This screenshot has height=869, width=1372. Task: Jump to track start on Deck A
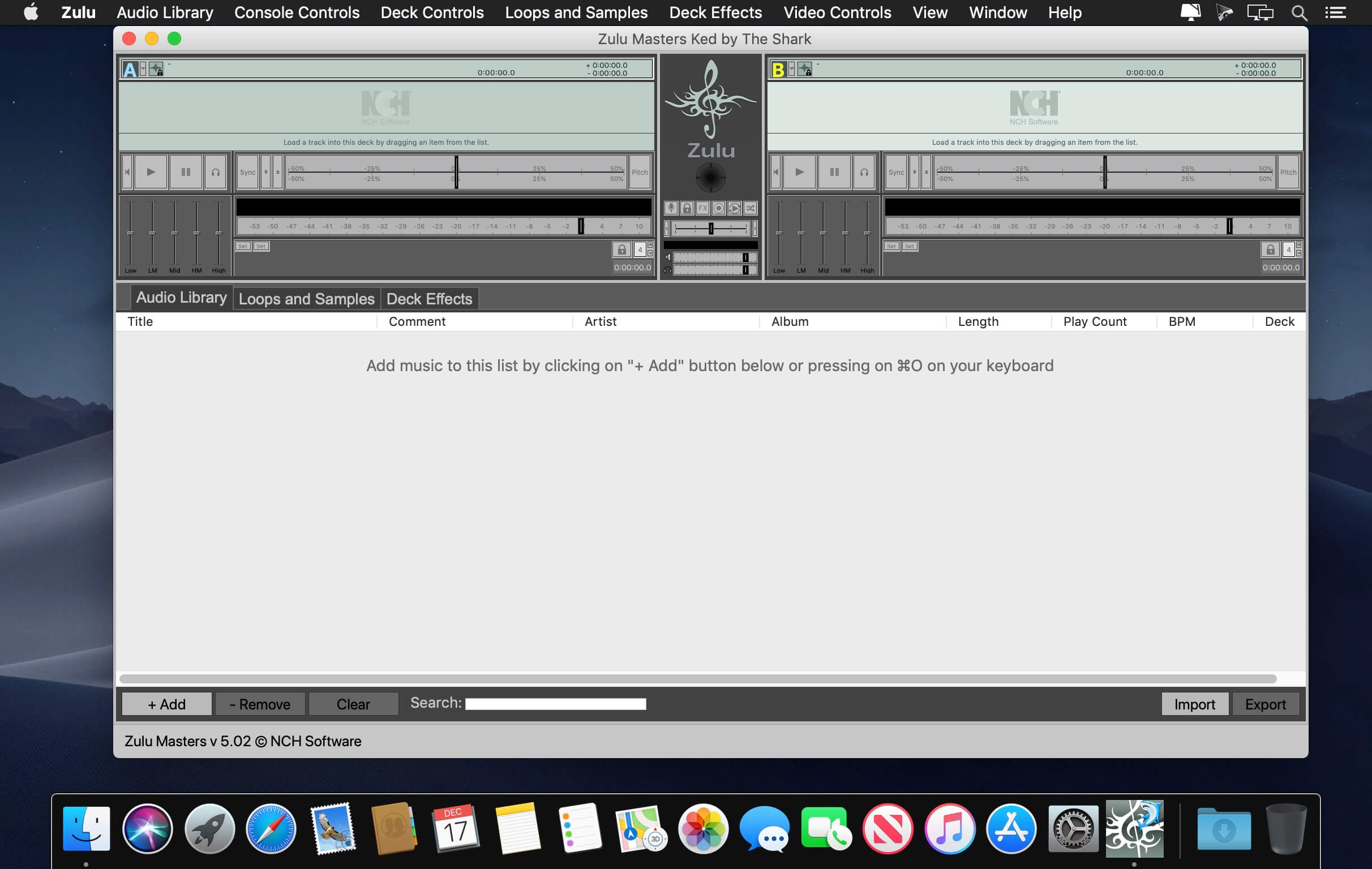pyautogui.click(x=127, y=171)
